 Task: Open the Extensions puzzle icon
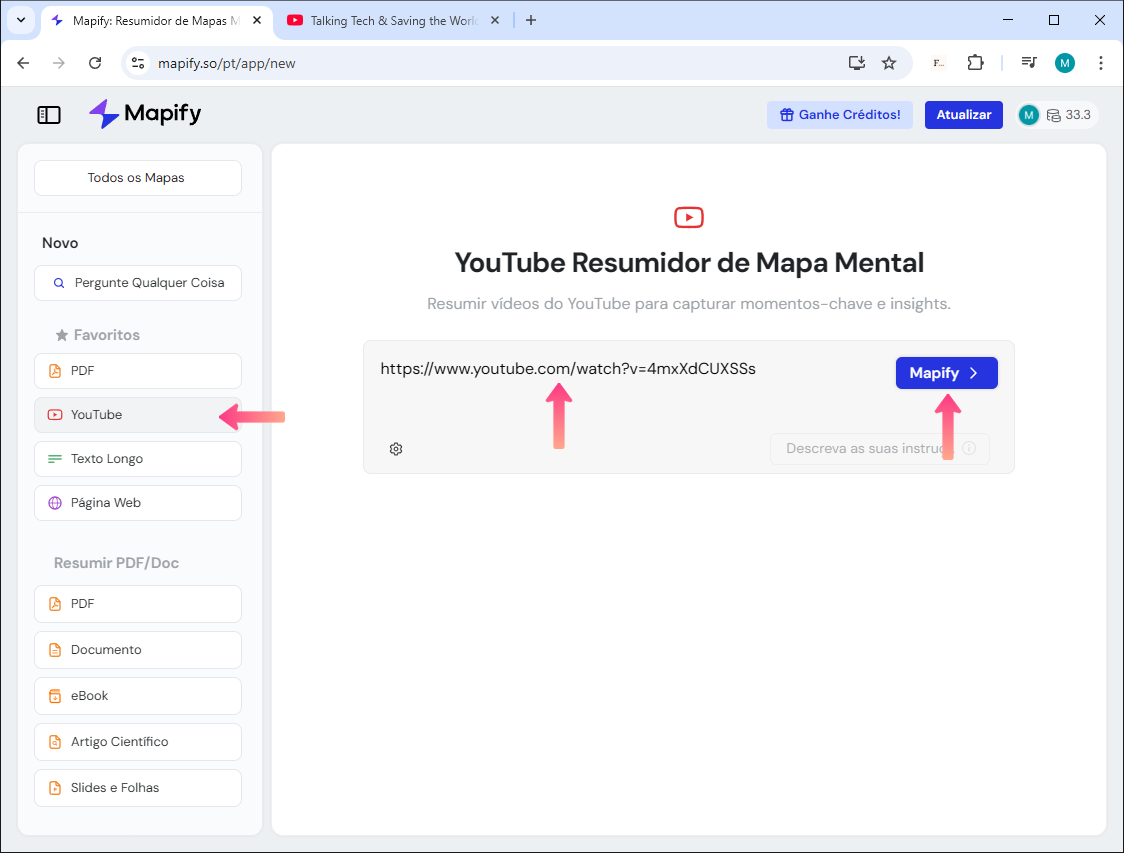[975, 63]
